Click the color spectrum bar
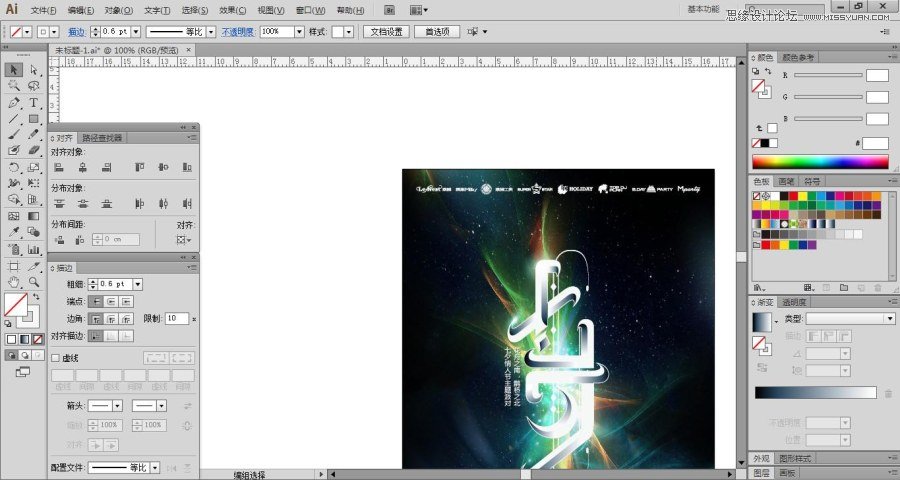 point(820,162)
